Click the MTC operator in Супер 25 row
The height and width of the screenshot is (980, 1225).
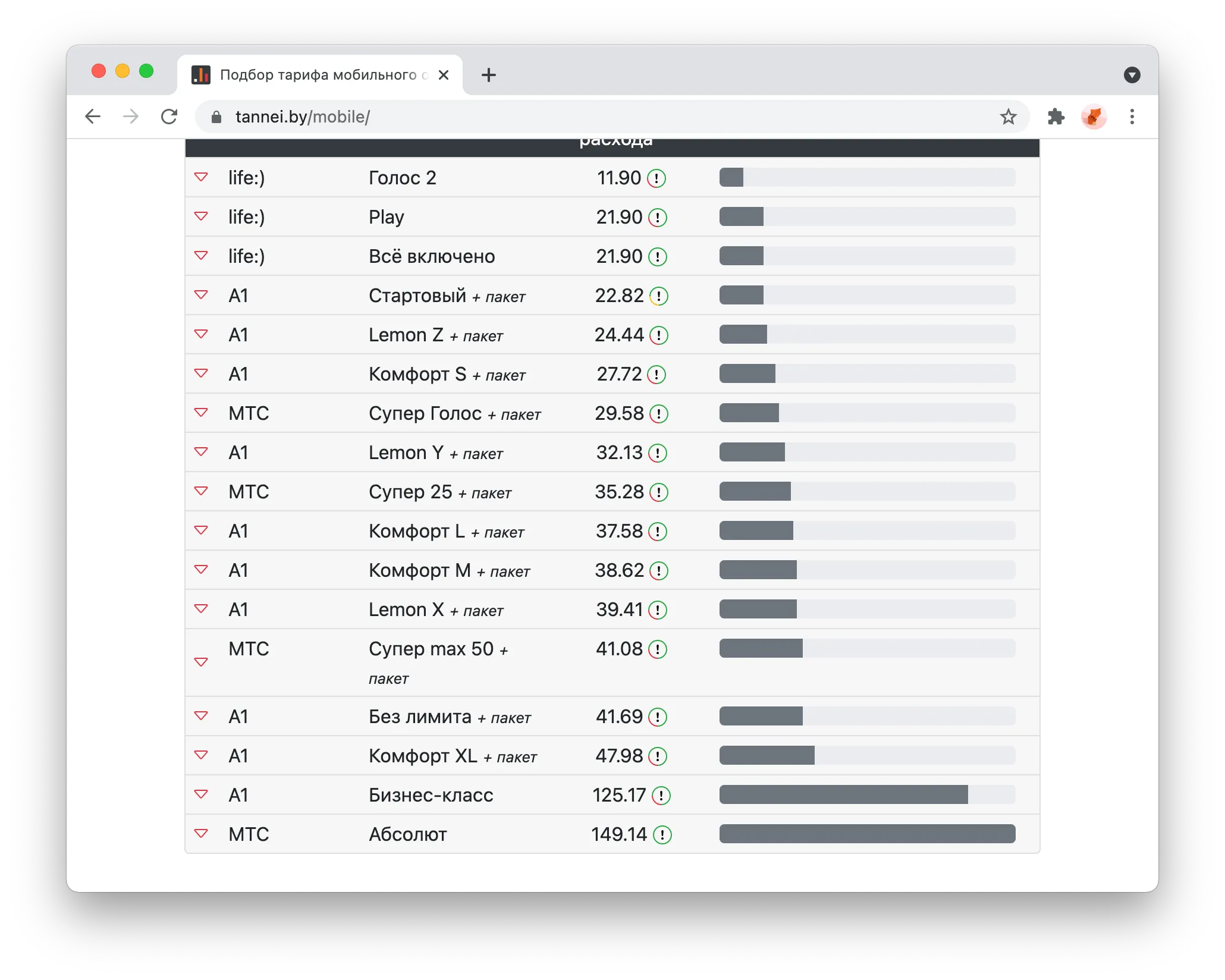click(x=249, y=492)
